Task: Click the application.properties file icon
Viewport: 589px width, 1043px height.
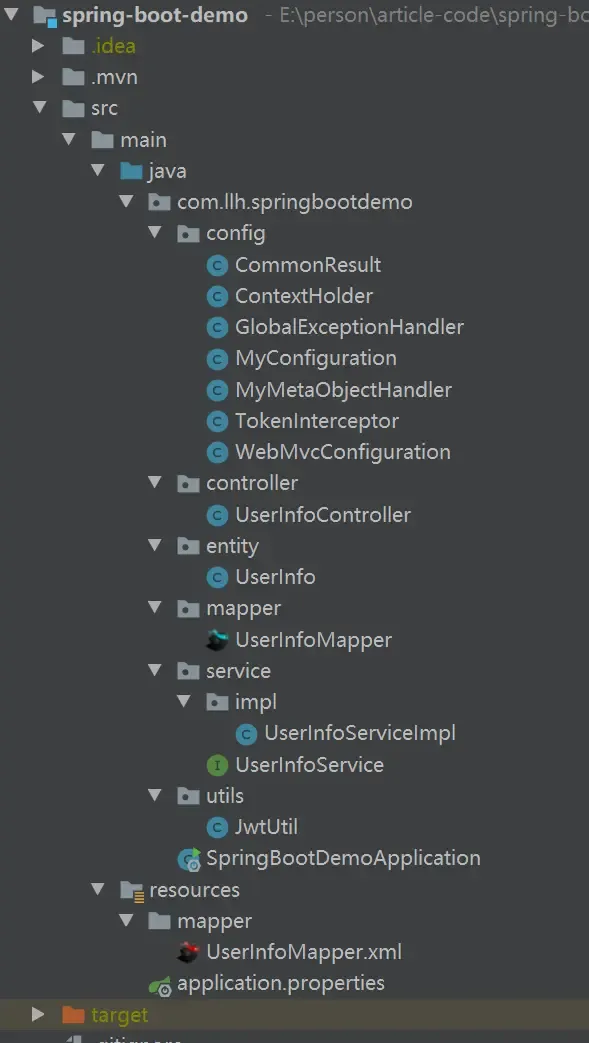Action: point(159,983)
